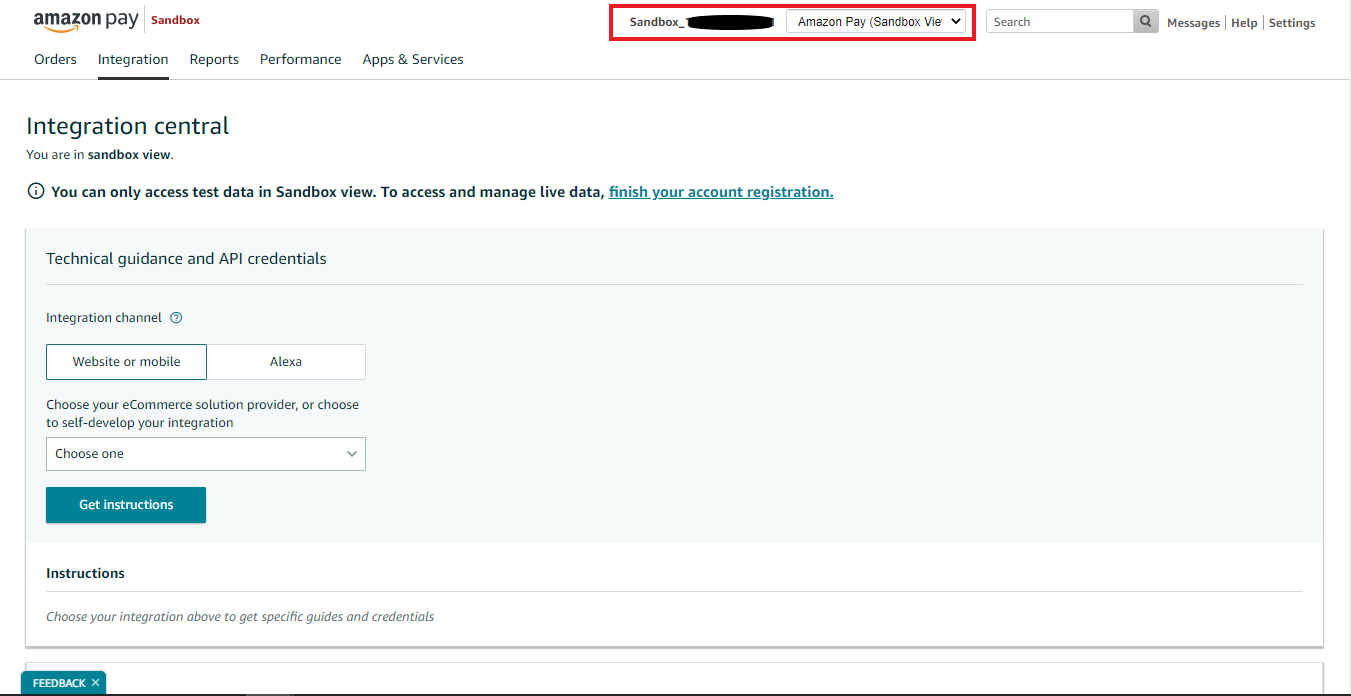Open the Help link
The height and width of the screenshot is (696, 1351).
coord(1244,22)
